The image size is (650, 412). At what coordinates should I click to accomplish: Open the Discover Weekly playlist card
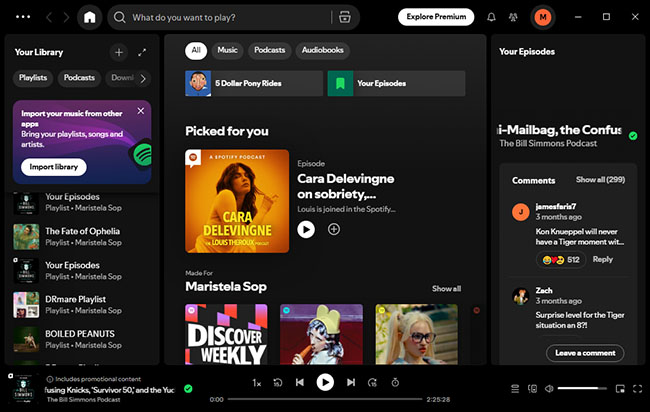[x=226, y=334]
